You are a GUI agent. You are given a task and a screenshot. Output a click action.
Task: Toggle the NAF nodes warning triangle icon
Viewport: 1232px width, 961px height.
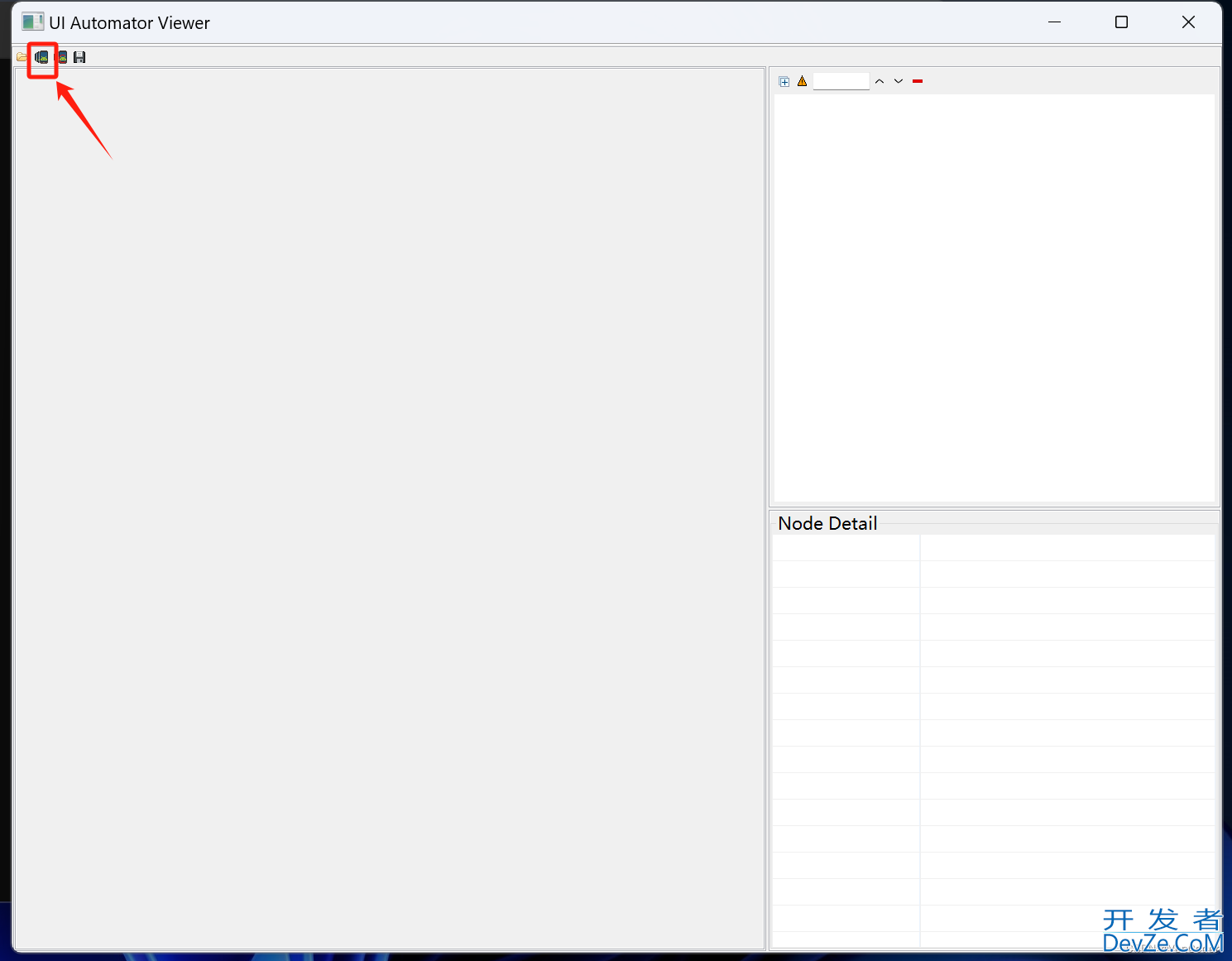(x=802, y=81)
